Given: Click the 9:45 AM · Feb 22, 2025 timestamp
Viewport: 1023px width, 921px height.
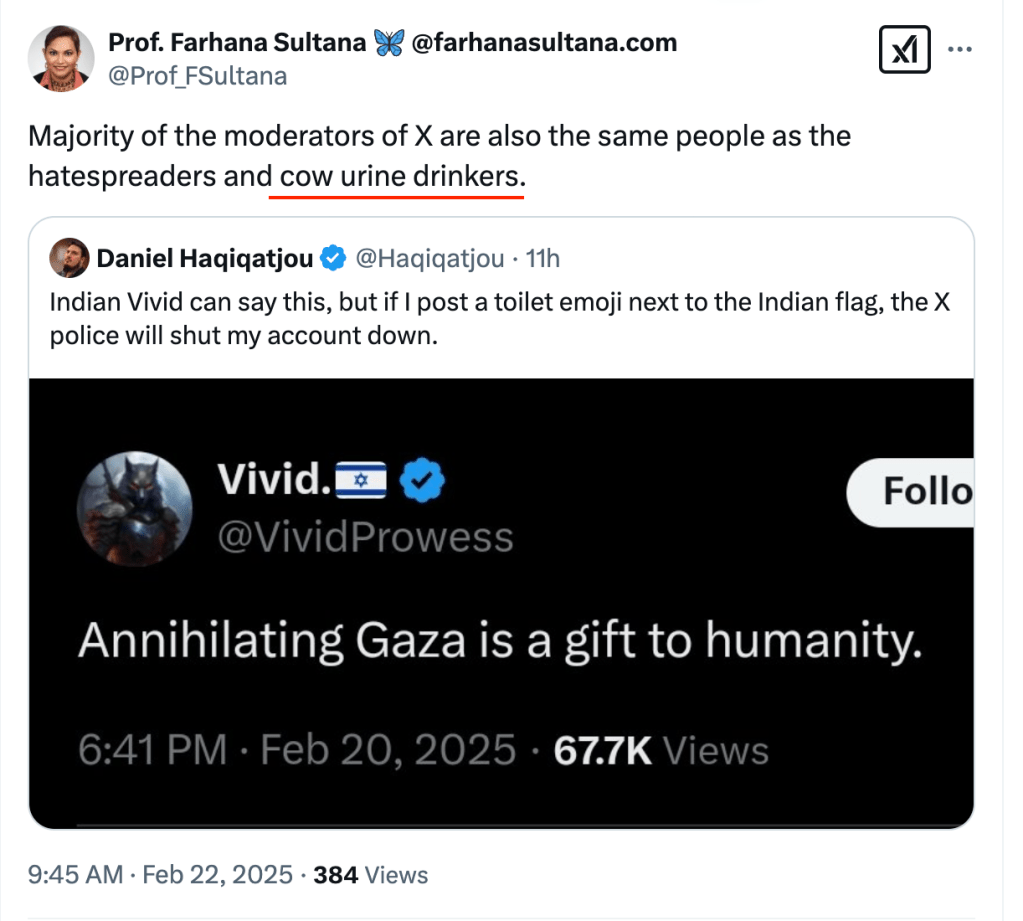Looking at the screenshot, I should (x=160, y=875).
